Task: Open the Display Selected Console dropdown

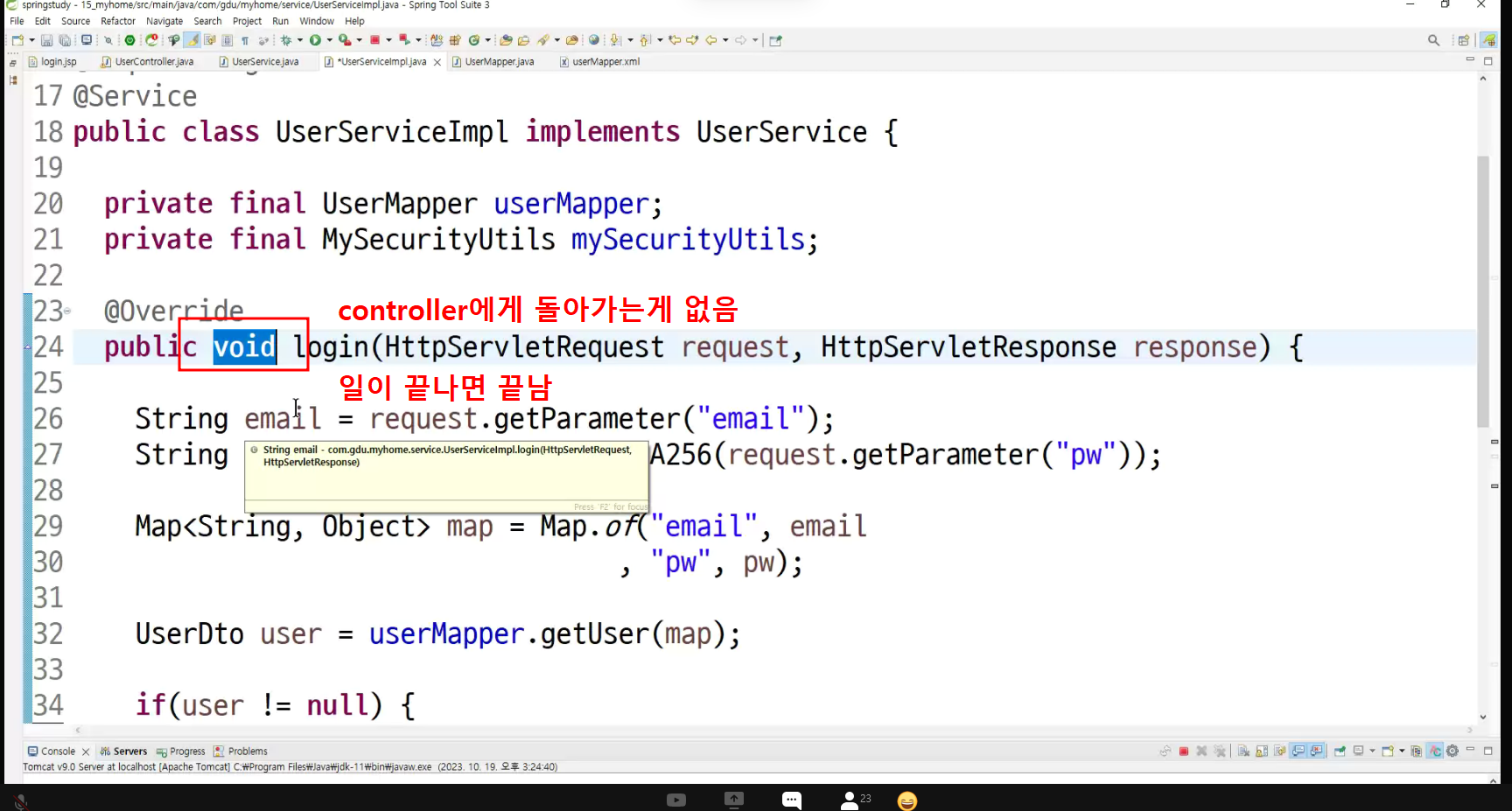Action: 1372,751
